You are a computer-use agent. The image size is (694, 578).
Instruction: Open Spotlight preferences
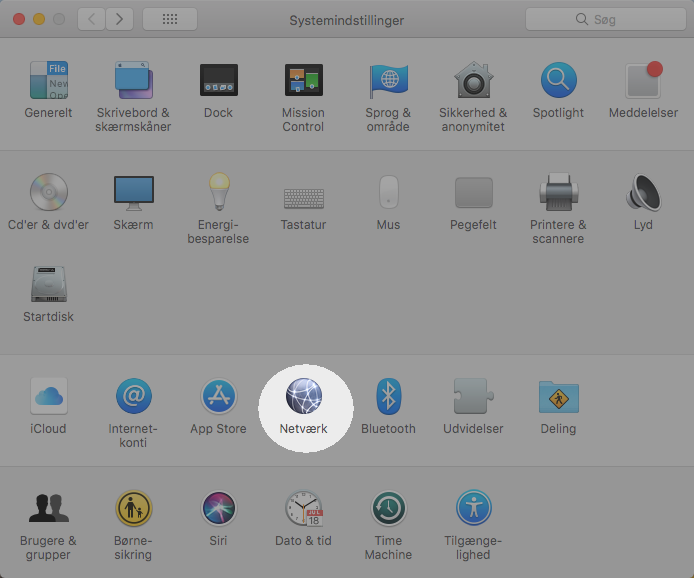point(559,80)
